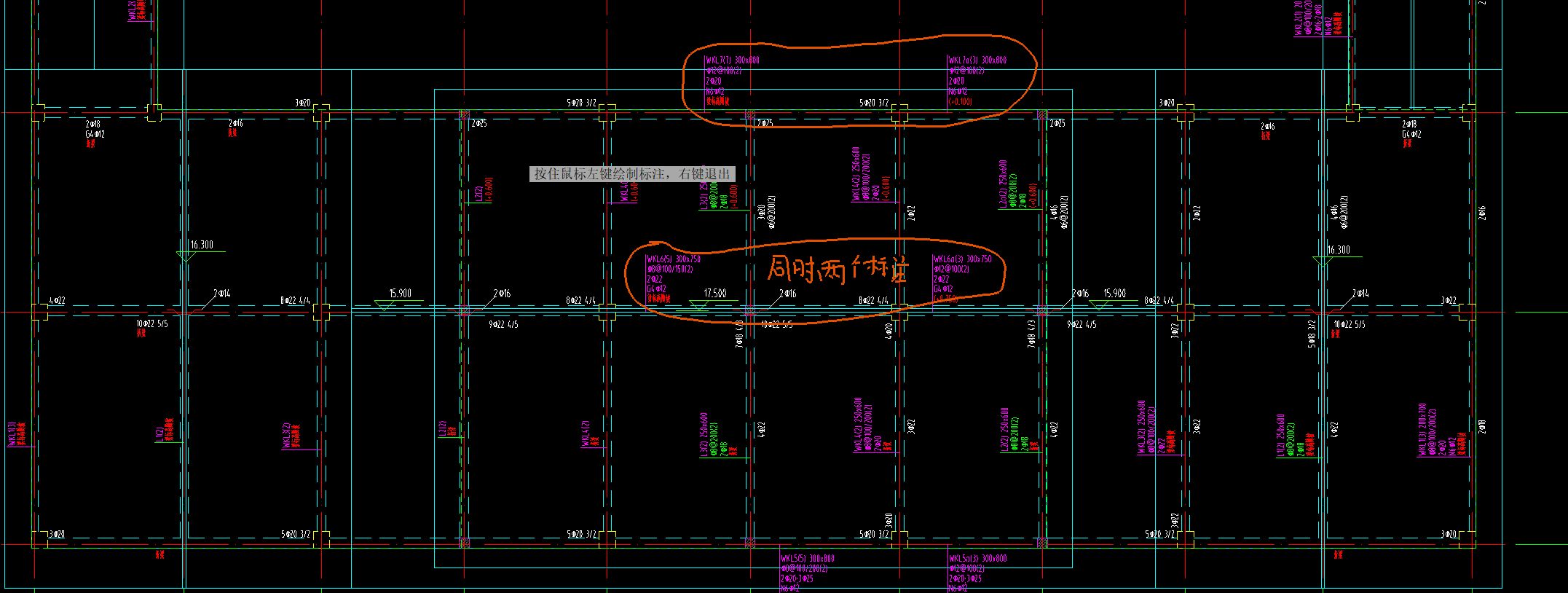Viewport: 1568px width, 593px height.
Task: Click the WKL7a(3) 300x800 beam label
Action: pyautogui.click(x=977, y=60)
